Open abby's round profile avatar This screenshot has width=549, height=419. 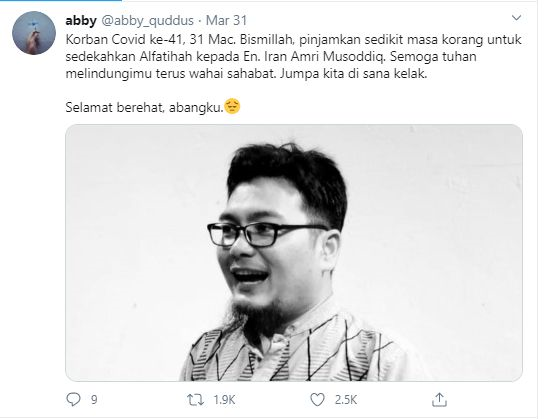coord(34,33)
